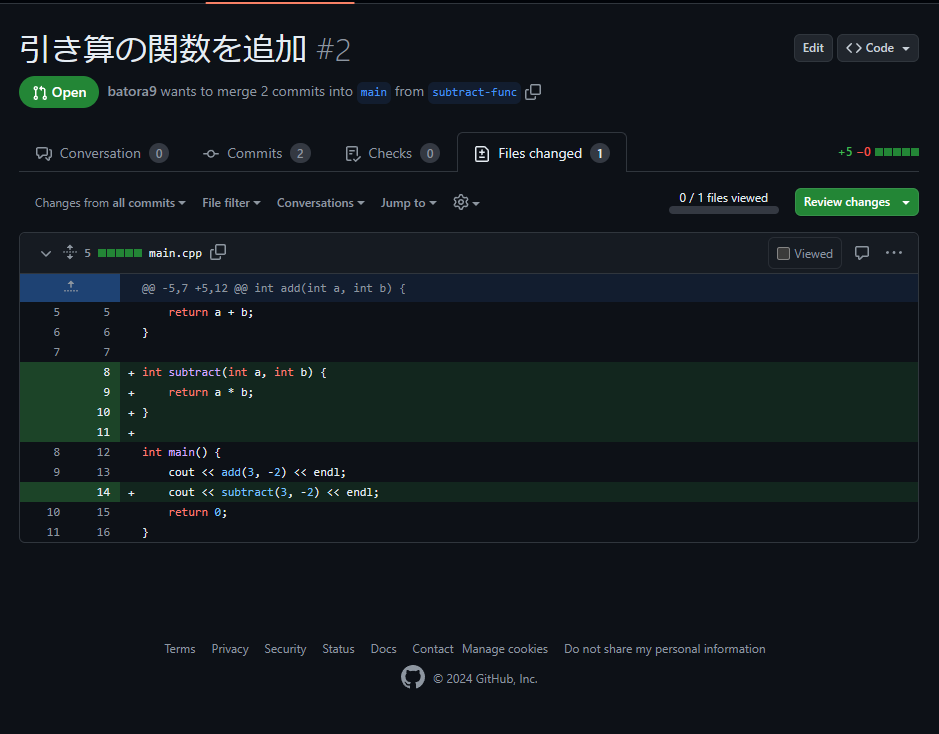
Task: Click the Edit title button
Action: (x=813, y=48)
